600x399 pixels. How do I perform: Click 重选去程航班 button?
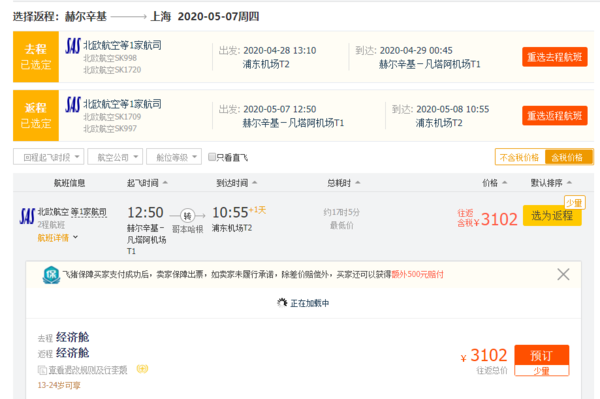point(554,57)
